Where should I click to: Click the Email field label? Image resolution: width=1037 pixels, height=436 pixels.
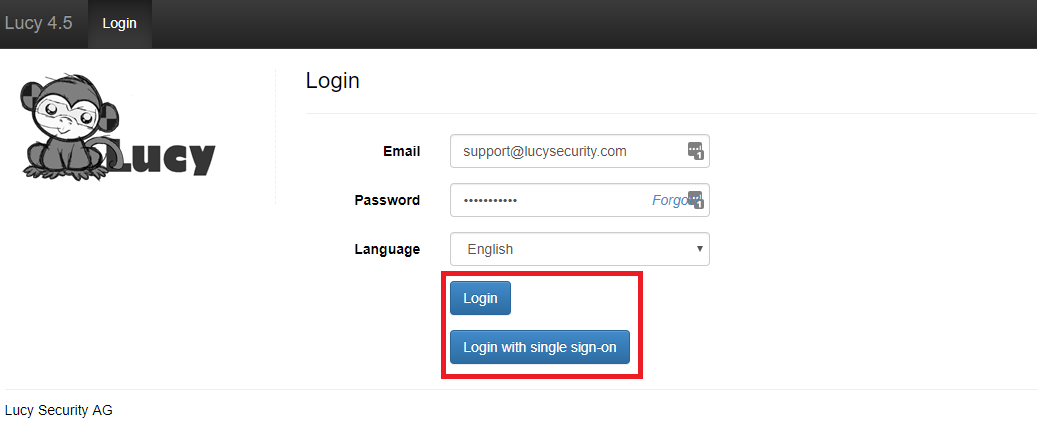401,152
